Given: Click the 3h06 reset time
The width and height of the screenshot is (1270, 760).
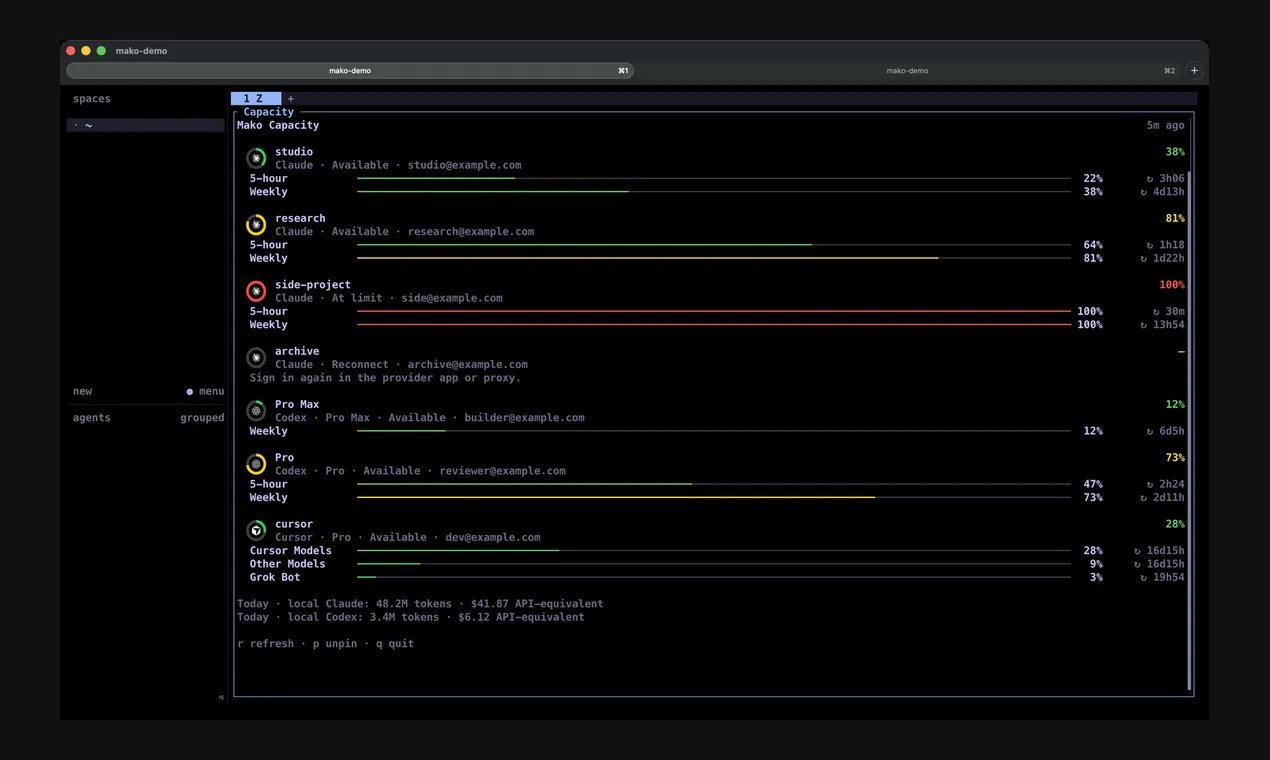Looking at the screenshot, I should coord(1172,178).
